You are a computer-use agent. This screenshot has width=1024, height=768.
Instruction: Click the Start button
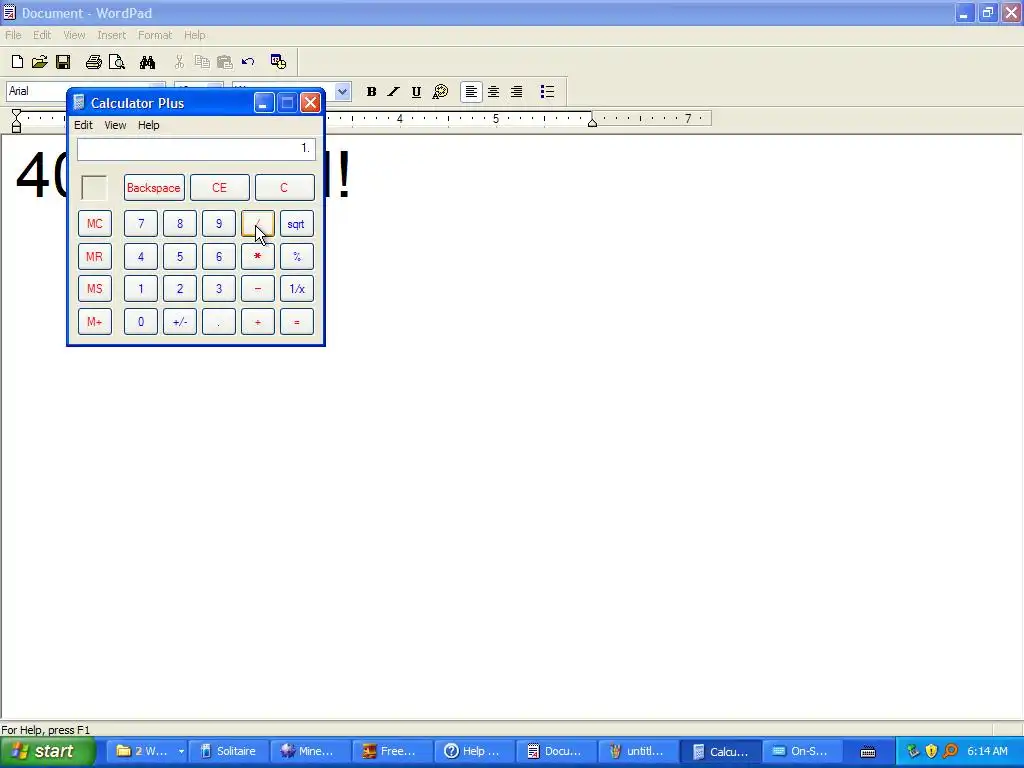48,752
